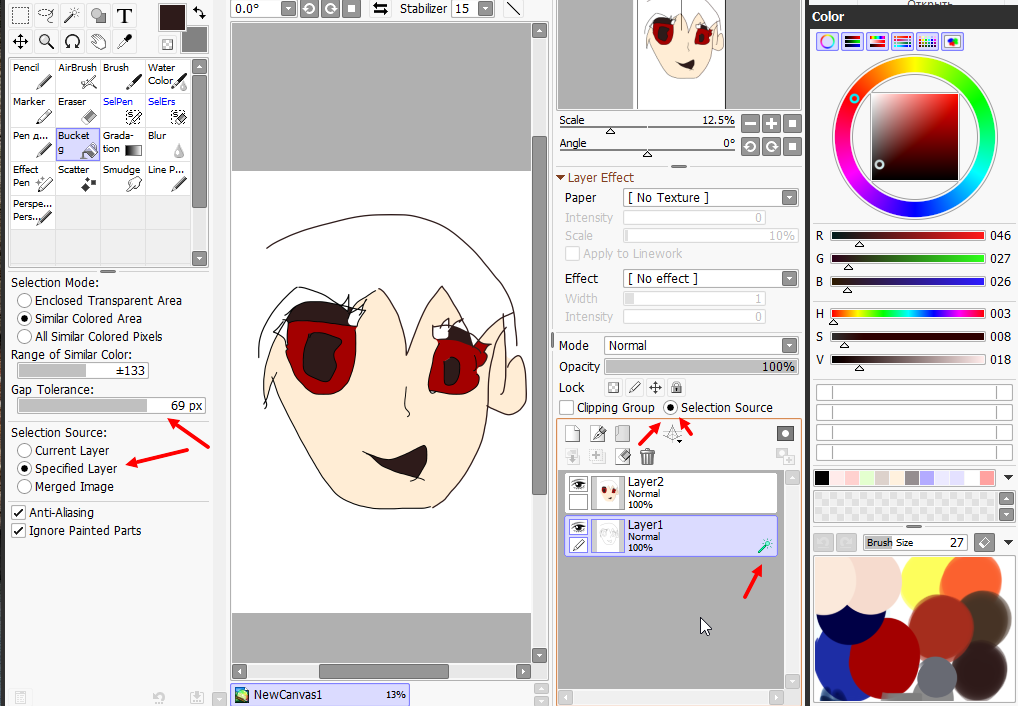This screenshot has width=1018, height=706.
Task: Select the rectangular selection tool
Action: pos(21,15)
